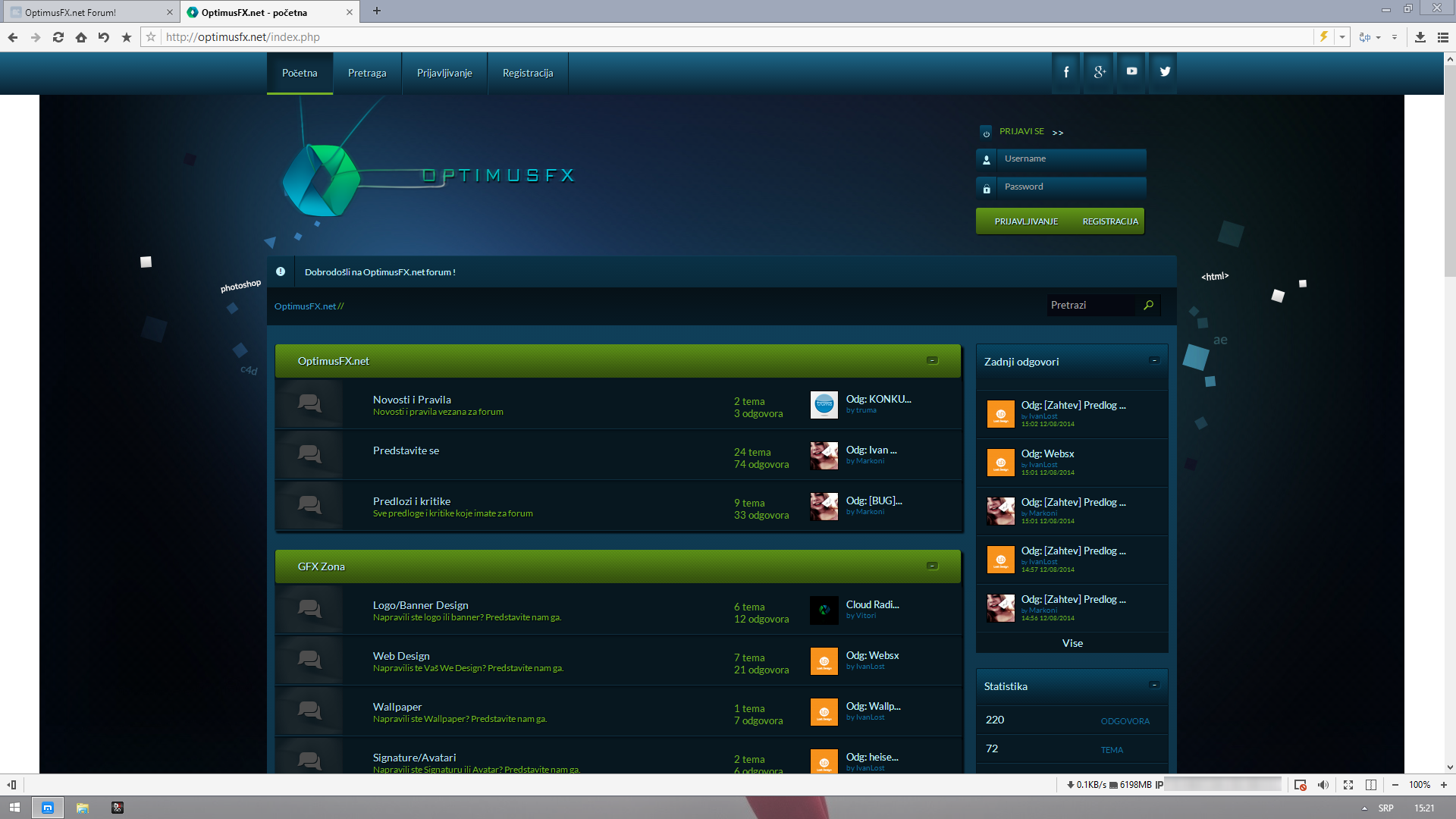Screen dimensions: 1456x819
Task: Click the browser home icon
Action: pos(81,37)
